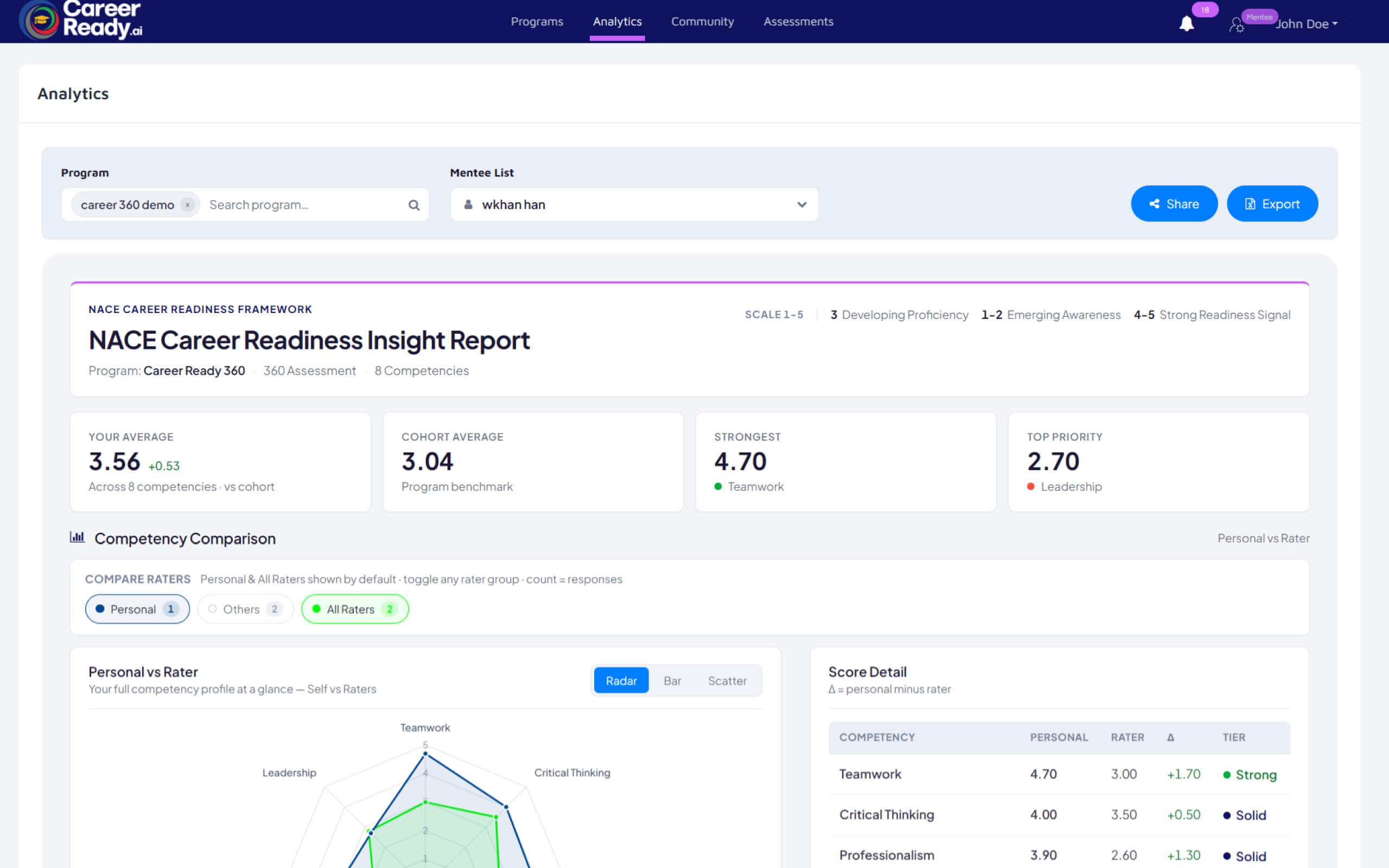Open the notifications bell
Viewport: 1389px width, 868px height.
pyautogui.click(x=1187, y=23)
